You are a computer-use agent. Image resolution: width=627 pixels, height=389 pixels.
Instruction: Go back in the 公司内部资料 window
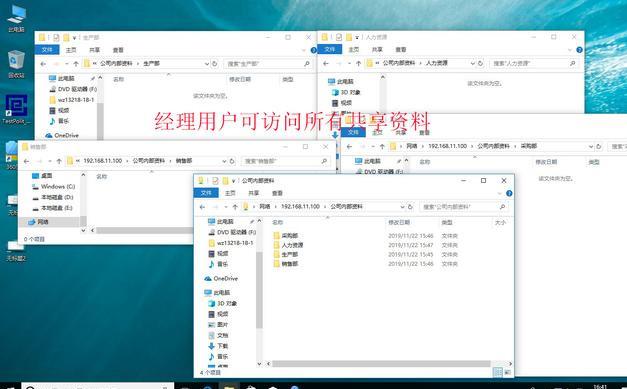pos(202,207)
